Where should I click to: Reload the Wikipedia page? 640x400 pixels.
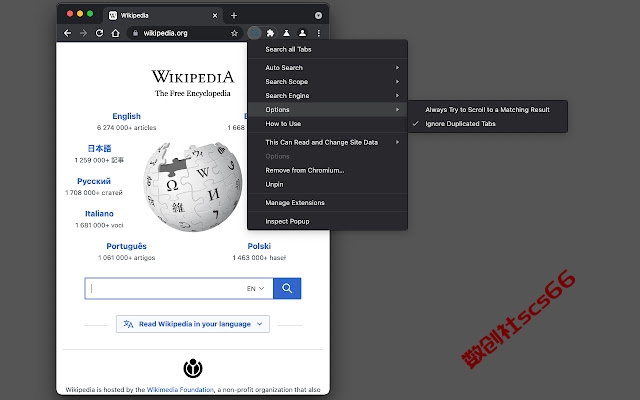click(99, 33)
